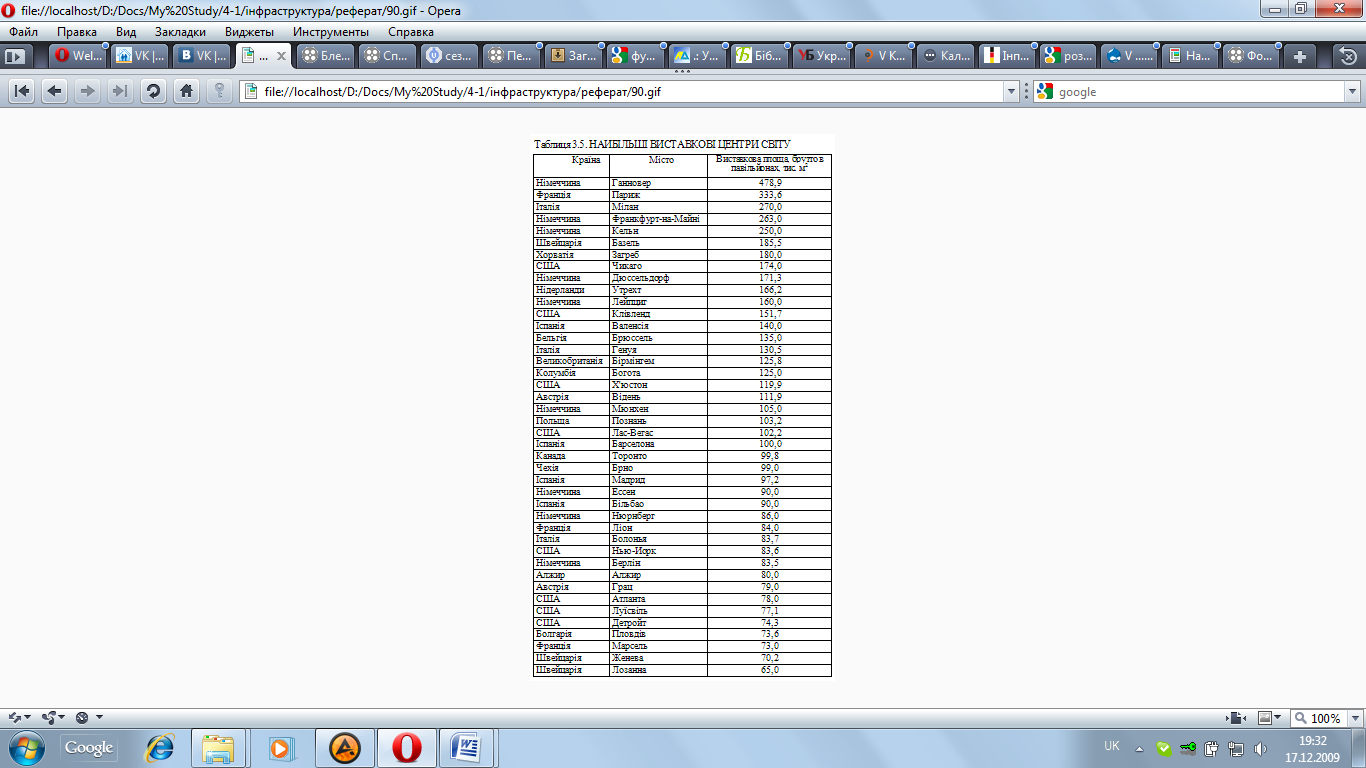Open the Закладки menu
Image resolution: width=1366 pixels, height=768 pixels.
(181, 32)
